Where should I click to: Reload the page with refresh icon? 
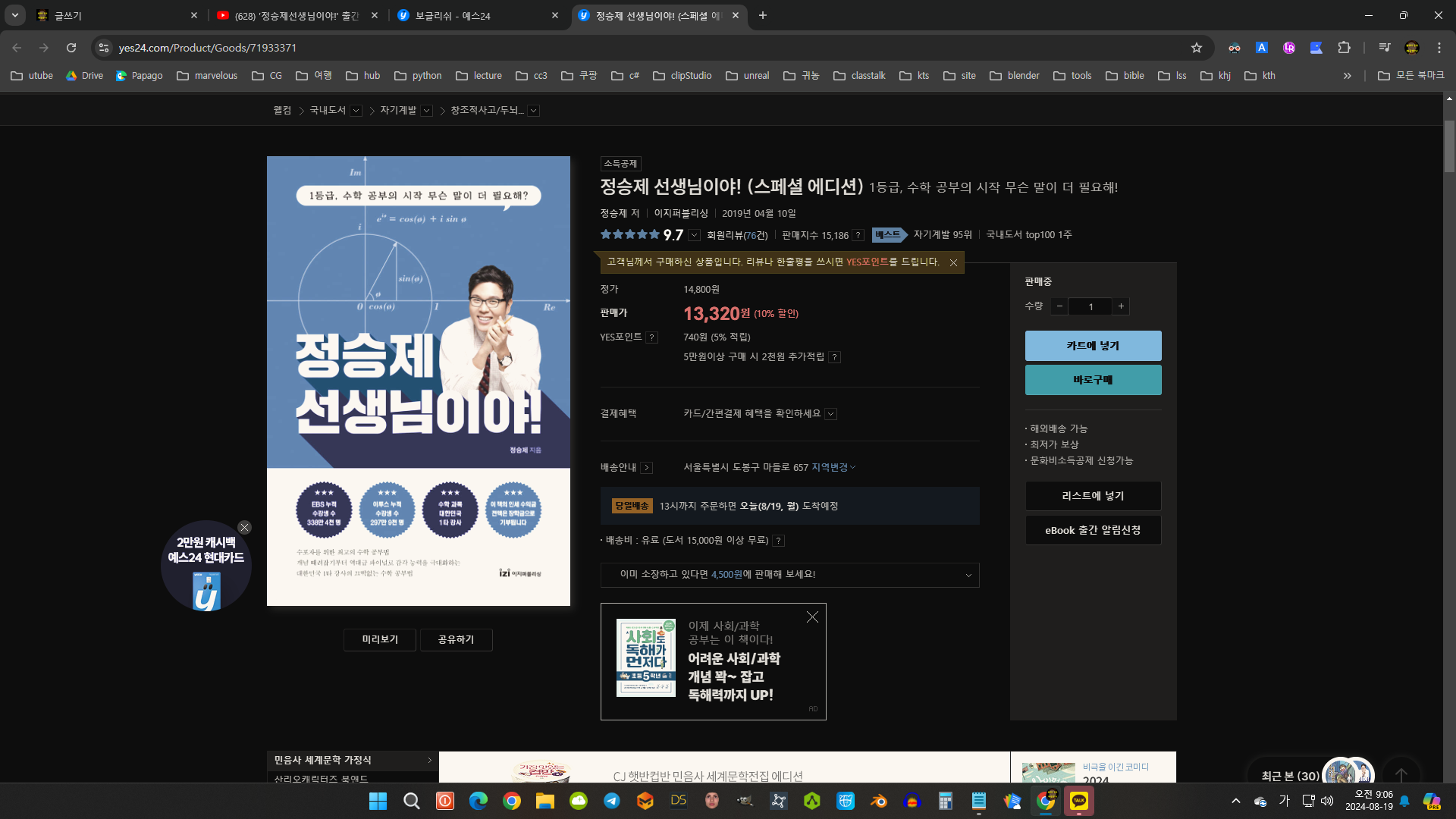[x=71, y=48]
